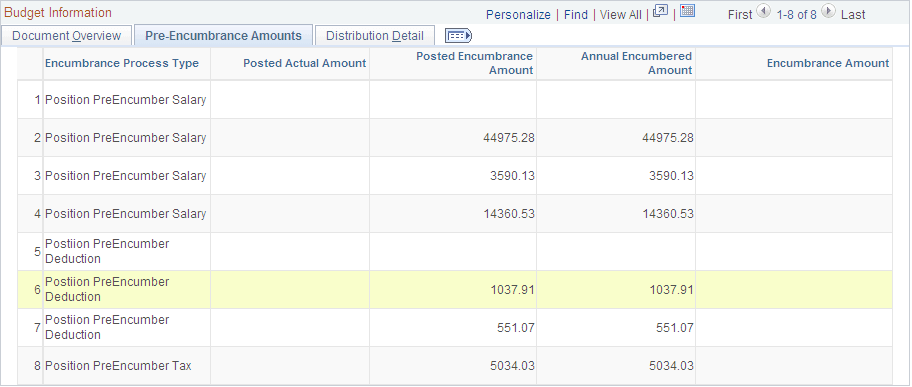Click Posted Encumbrance Amount 14360.53 in row 4
Screen dimensions: 912x387
[509, 214]
